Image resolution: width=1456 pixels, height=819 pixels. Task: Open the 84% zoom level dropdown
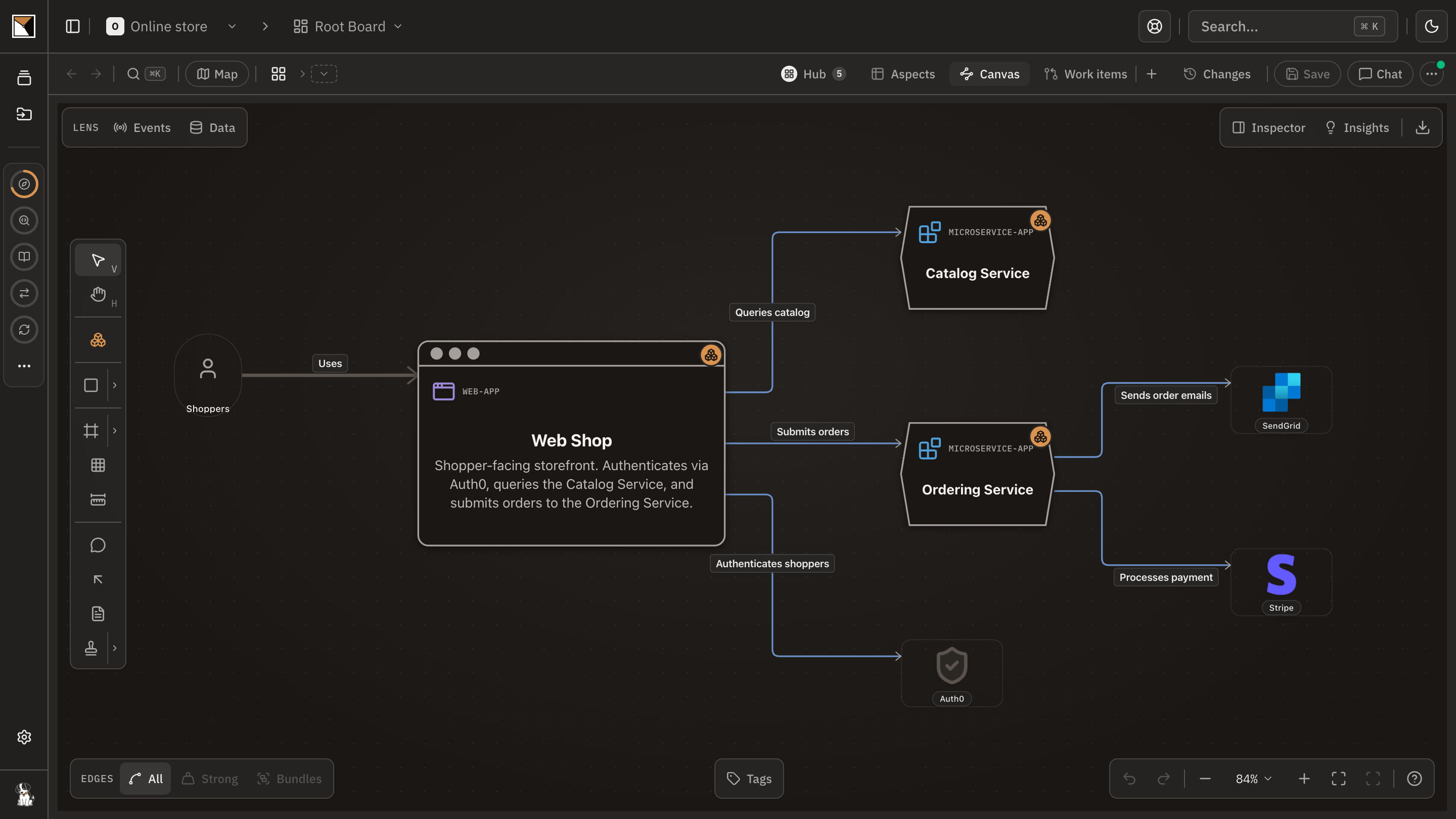[1253, 779]
